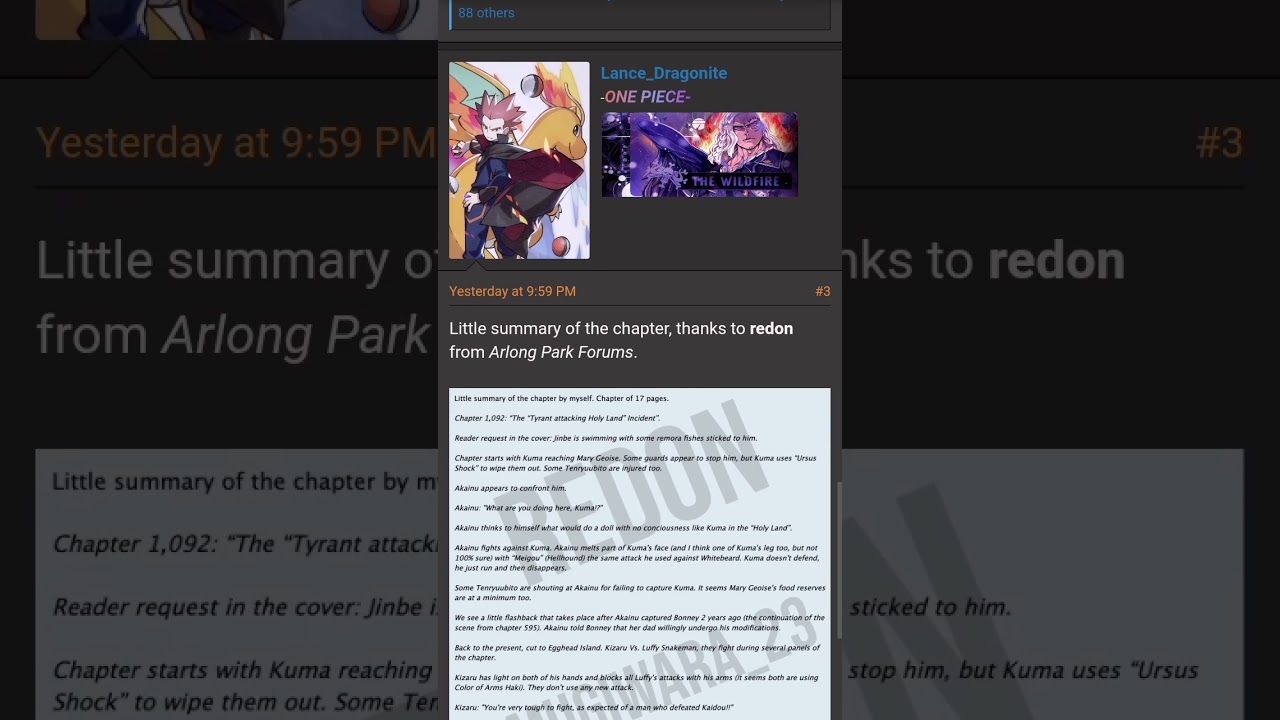The image size is (1280, 720).
Task: Click the scrollbar beside the summary image
Action: pos(837,560)
